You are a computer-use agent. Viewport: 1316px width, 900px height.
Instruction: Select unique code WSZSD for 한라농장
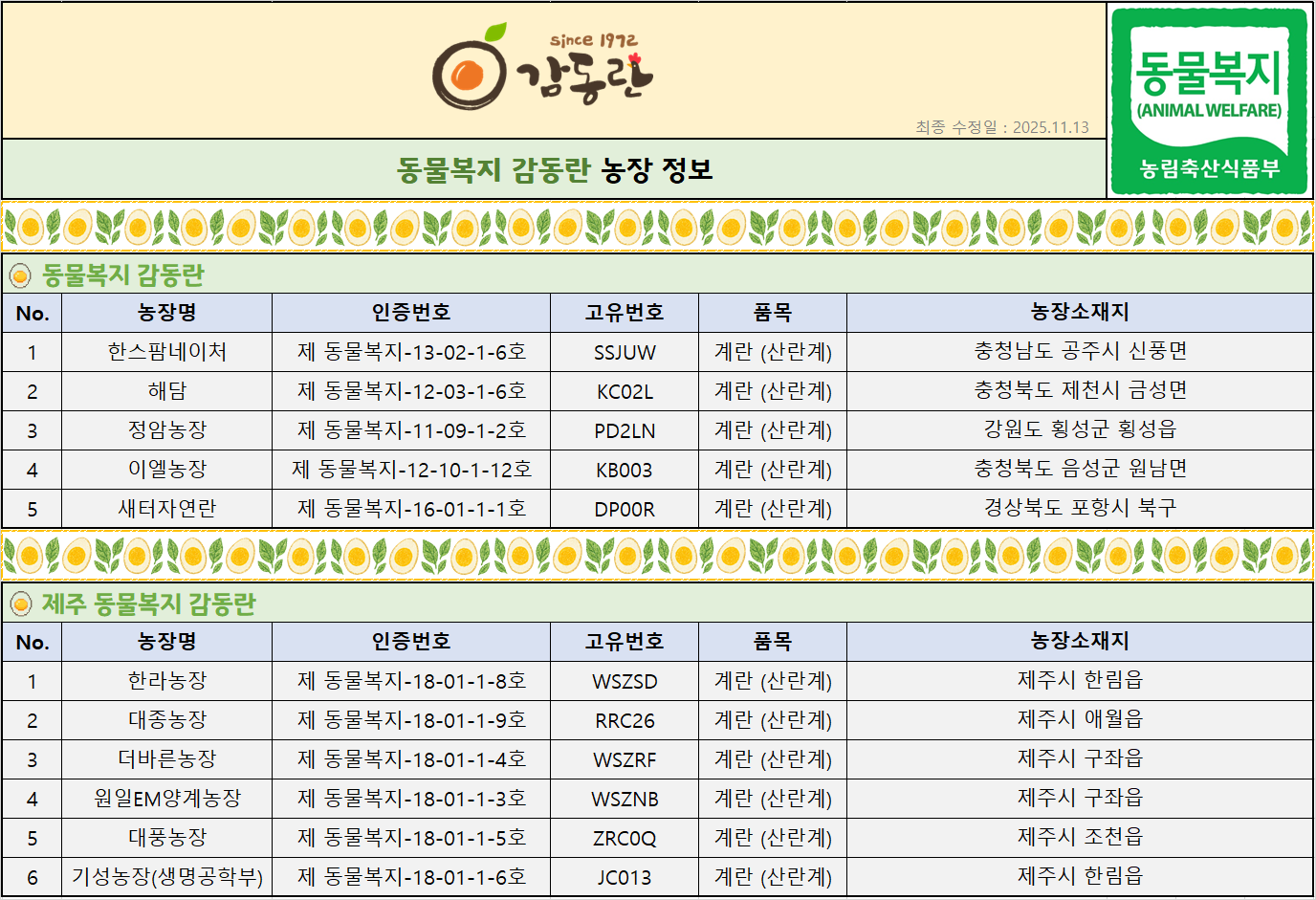625,681
